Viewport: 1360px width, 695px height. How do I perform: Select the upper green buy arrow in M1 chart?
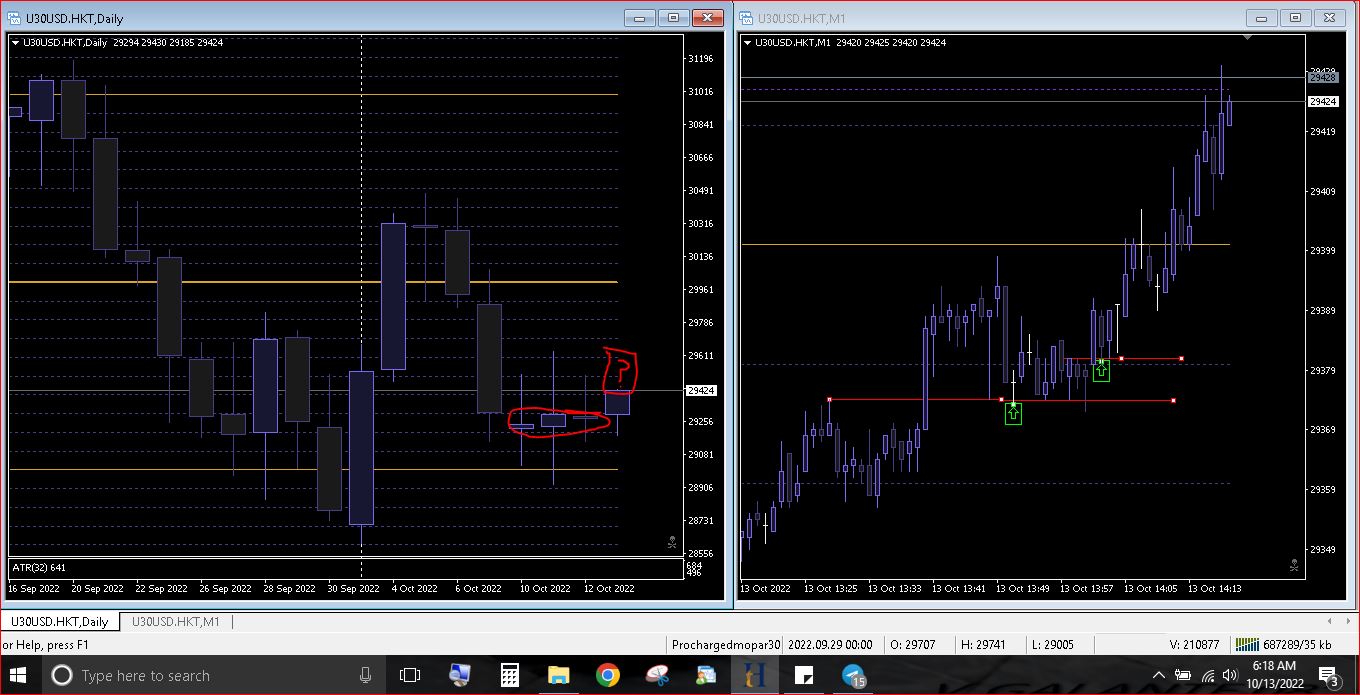tap(1101, 370)
